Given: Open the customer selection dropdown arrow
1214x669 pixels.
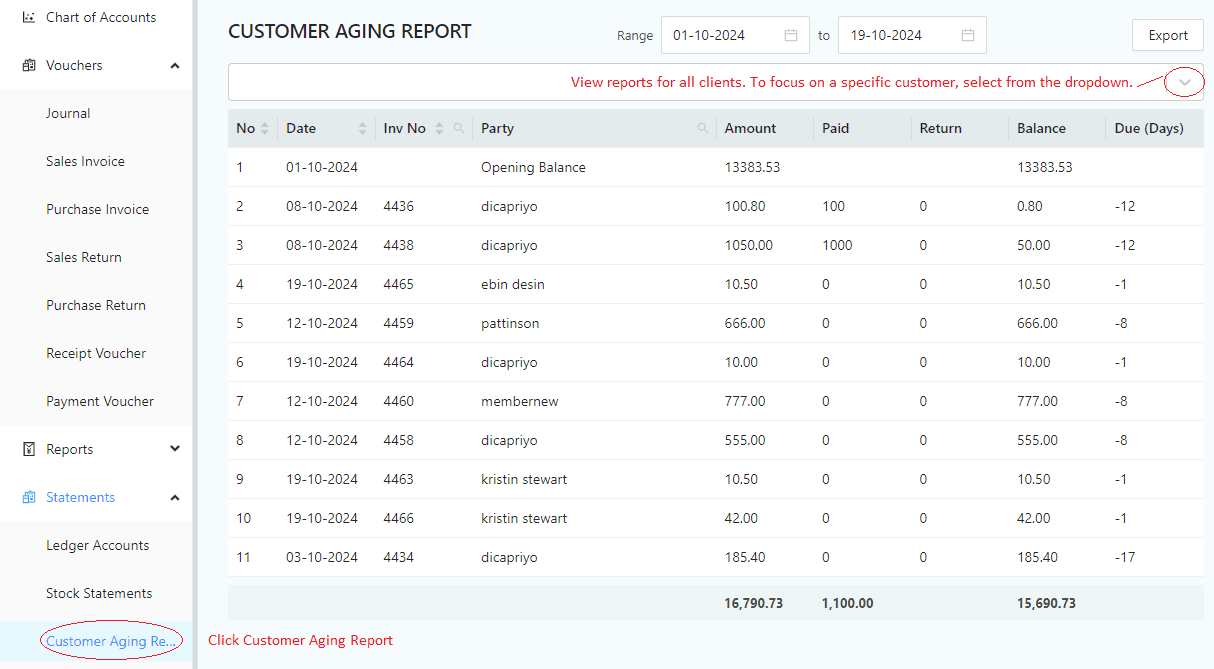Looking at the screenshot, I should pos(1185,82).
